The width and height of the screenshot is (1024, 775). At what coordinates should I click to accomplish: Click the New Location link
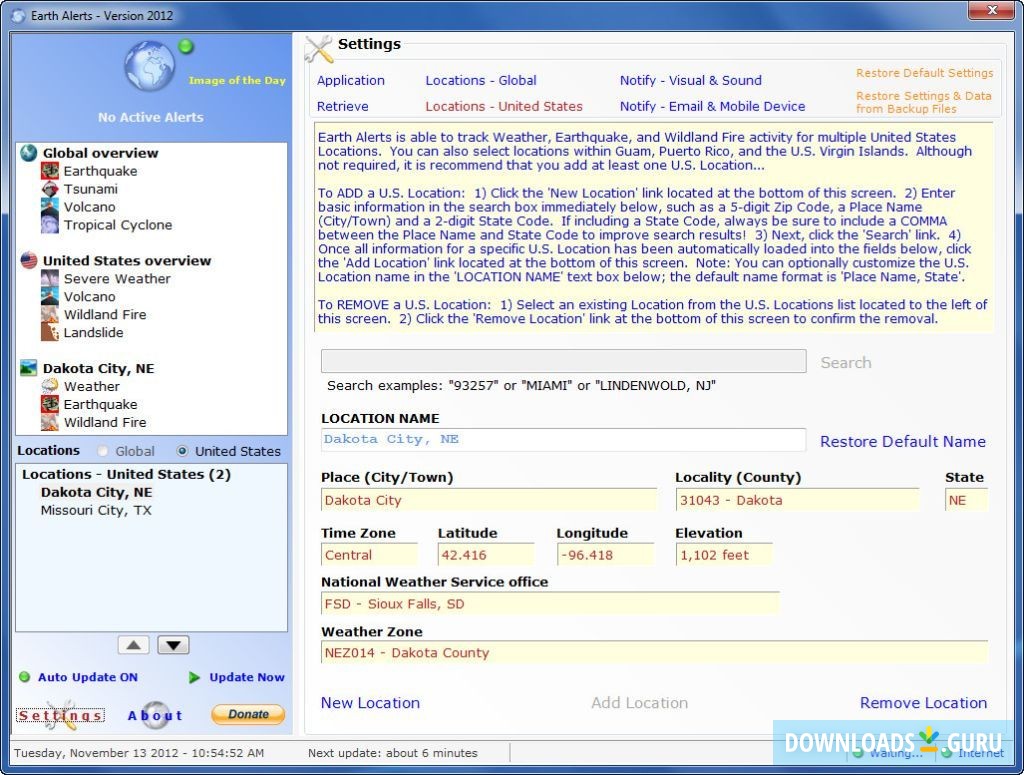370,703
